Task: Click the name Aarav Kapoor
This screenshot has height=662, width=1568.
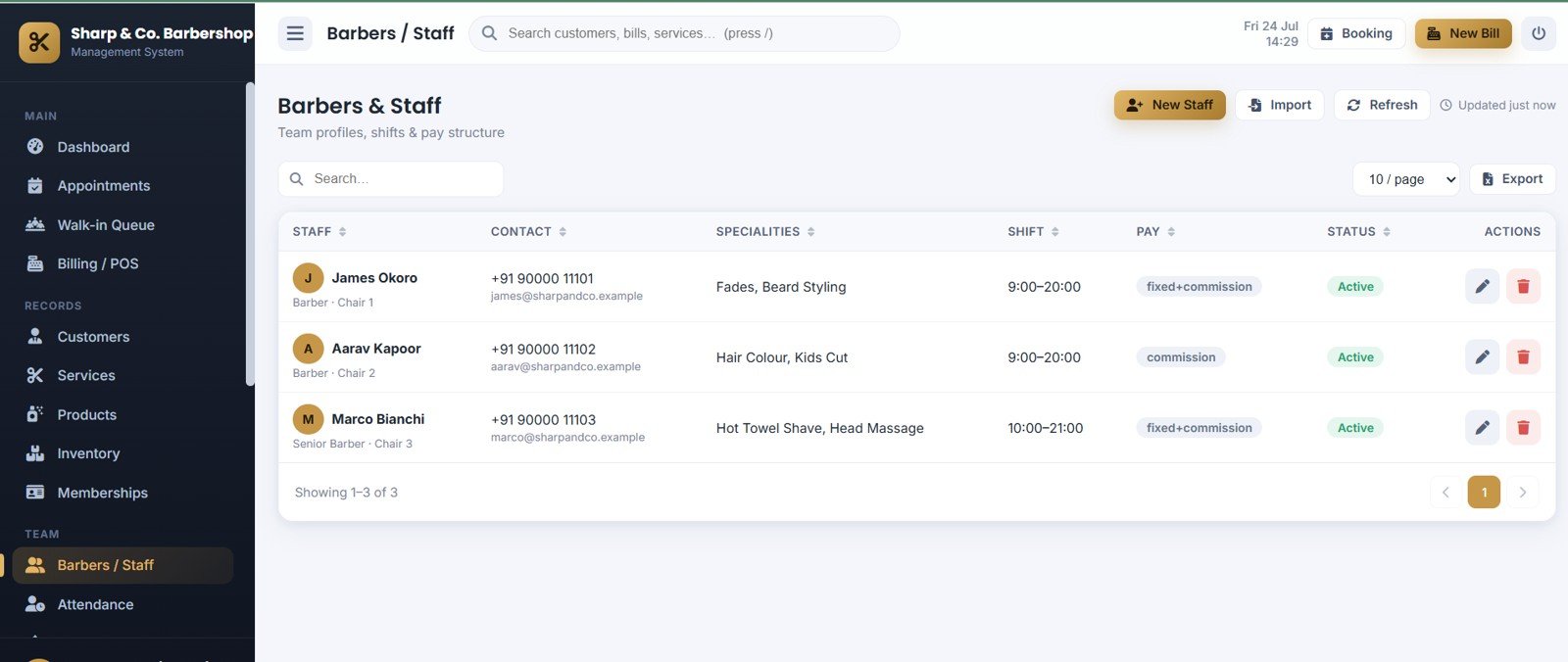Action: click(x=376, y=349)
